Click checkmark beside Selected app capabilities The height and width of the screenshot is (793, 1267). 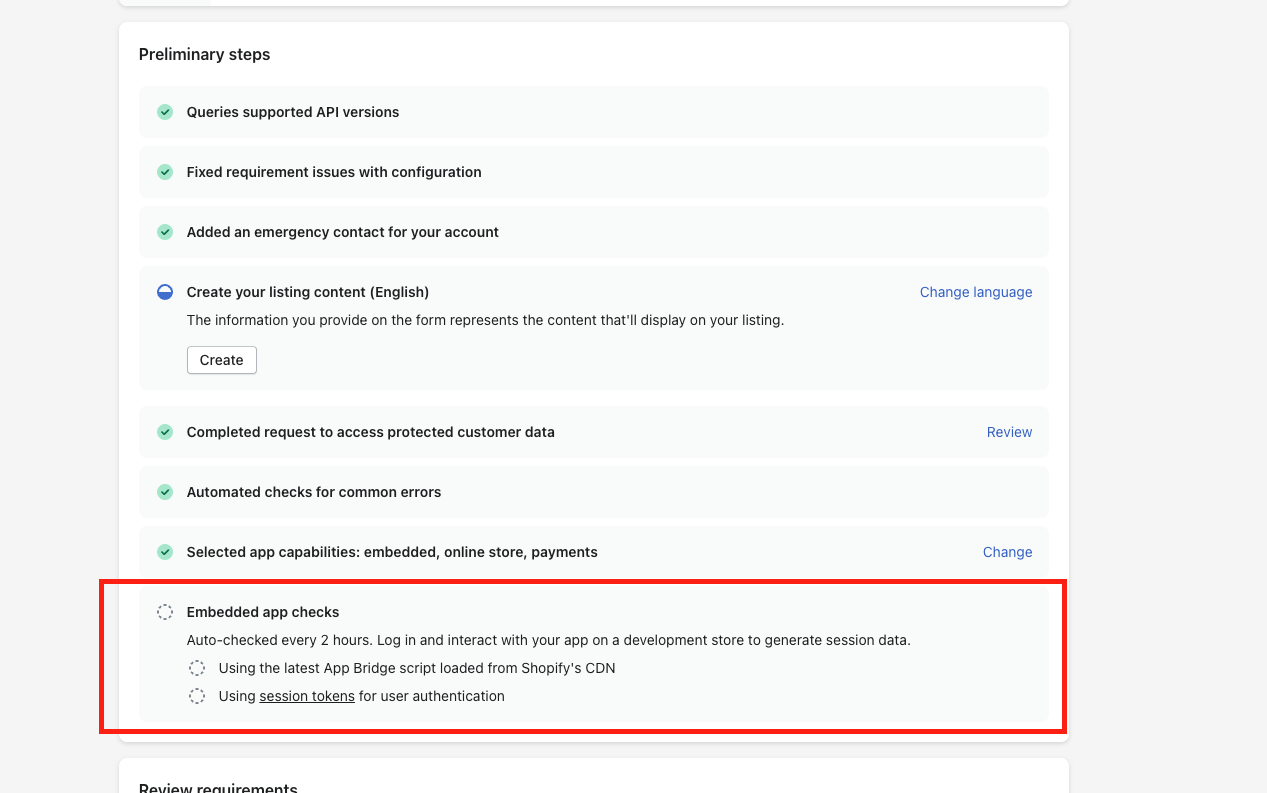tap(165, 552)
